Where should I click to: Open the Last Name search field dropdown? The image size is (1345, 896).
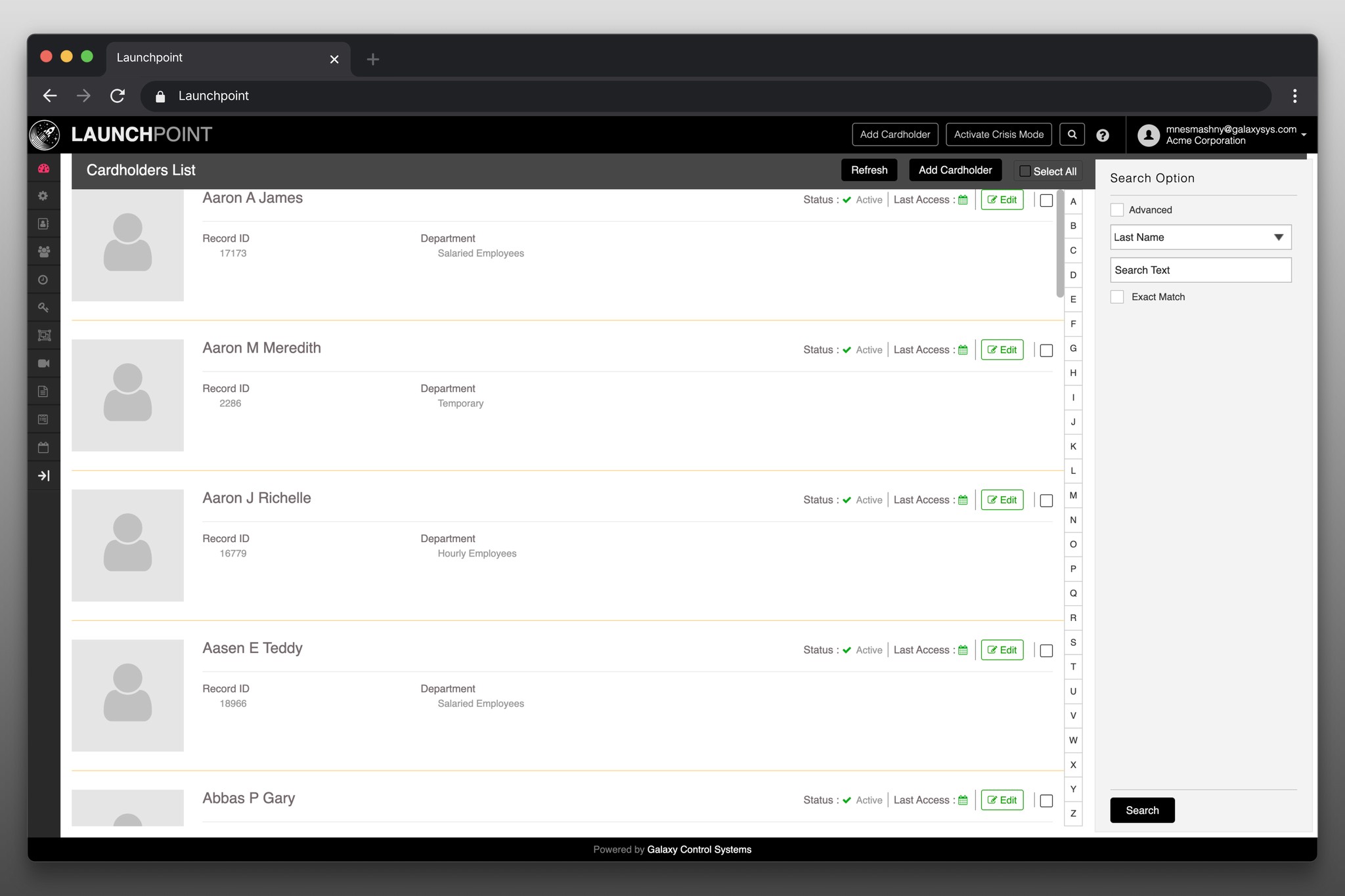pyautogui.click(x=1200, y=237)
